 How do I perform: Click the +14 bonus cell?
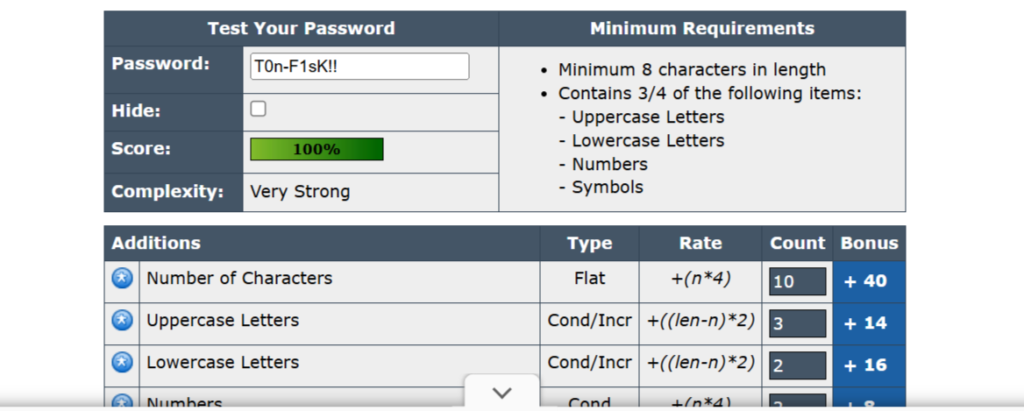point(866,323)
